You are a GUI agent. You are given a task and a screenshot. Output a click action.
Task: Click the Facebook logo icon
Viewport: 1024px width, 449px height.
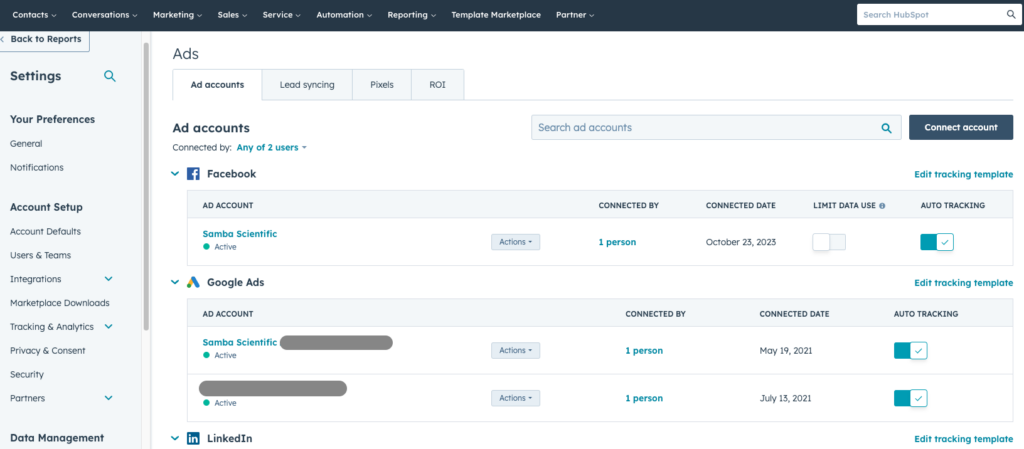(x=193, y=174)
